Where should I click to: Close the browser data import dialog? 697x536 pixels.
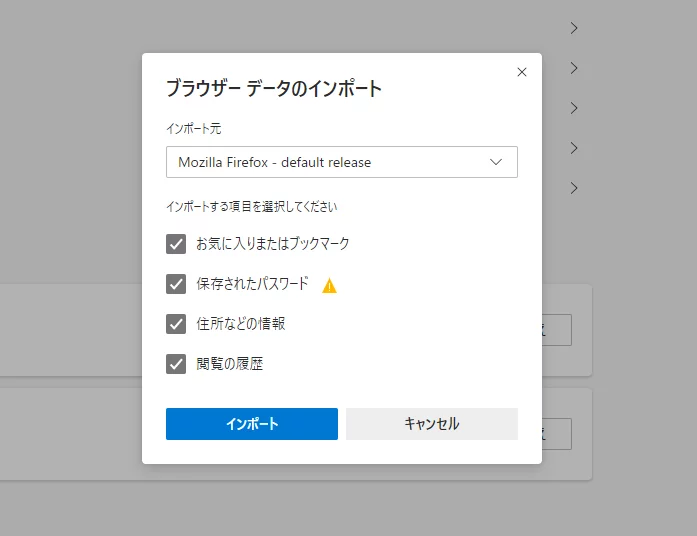coord(521,72)
